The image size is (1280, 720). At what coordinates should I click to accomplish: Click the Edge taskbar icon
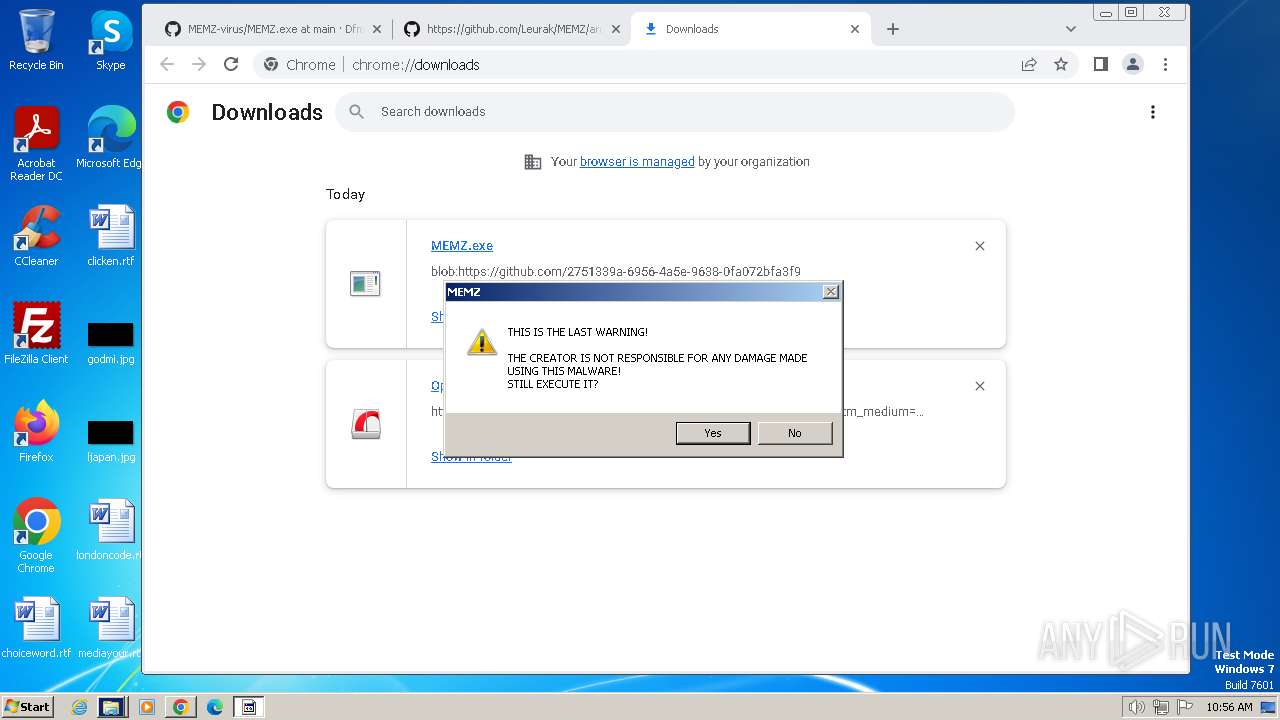pos(214,707)
